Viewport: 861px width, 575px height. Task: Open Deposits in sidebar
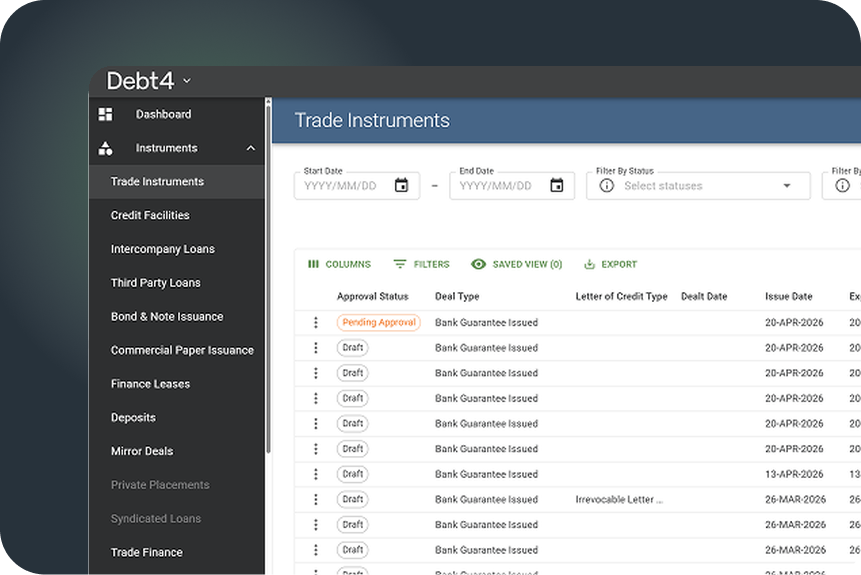(x=177, y=417)
